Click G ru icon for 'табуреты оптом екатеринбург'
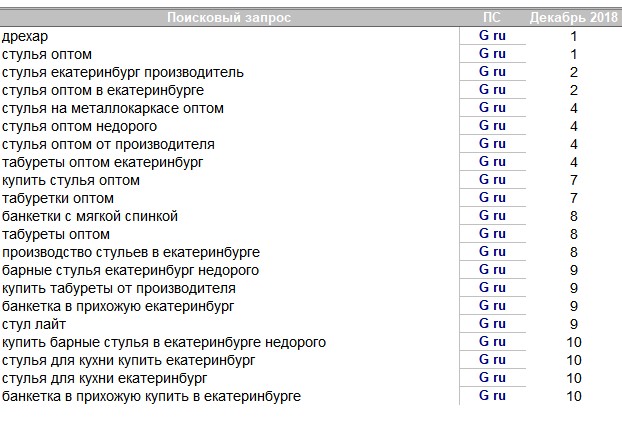 tap(492, 162)
